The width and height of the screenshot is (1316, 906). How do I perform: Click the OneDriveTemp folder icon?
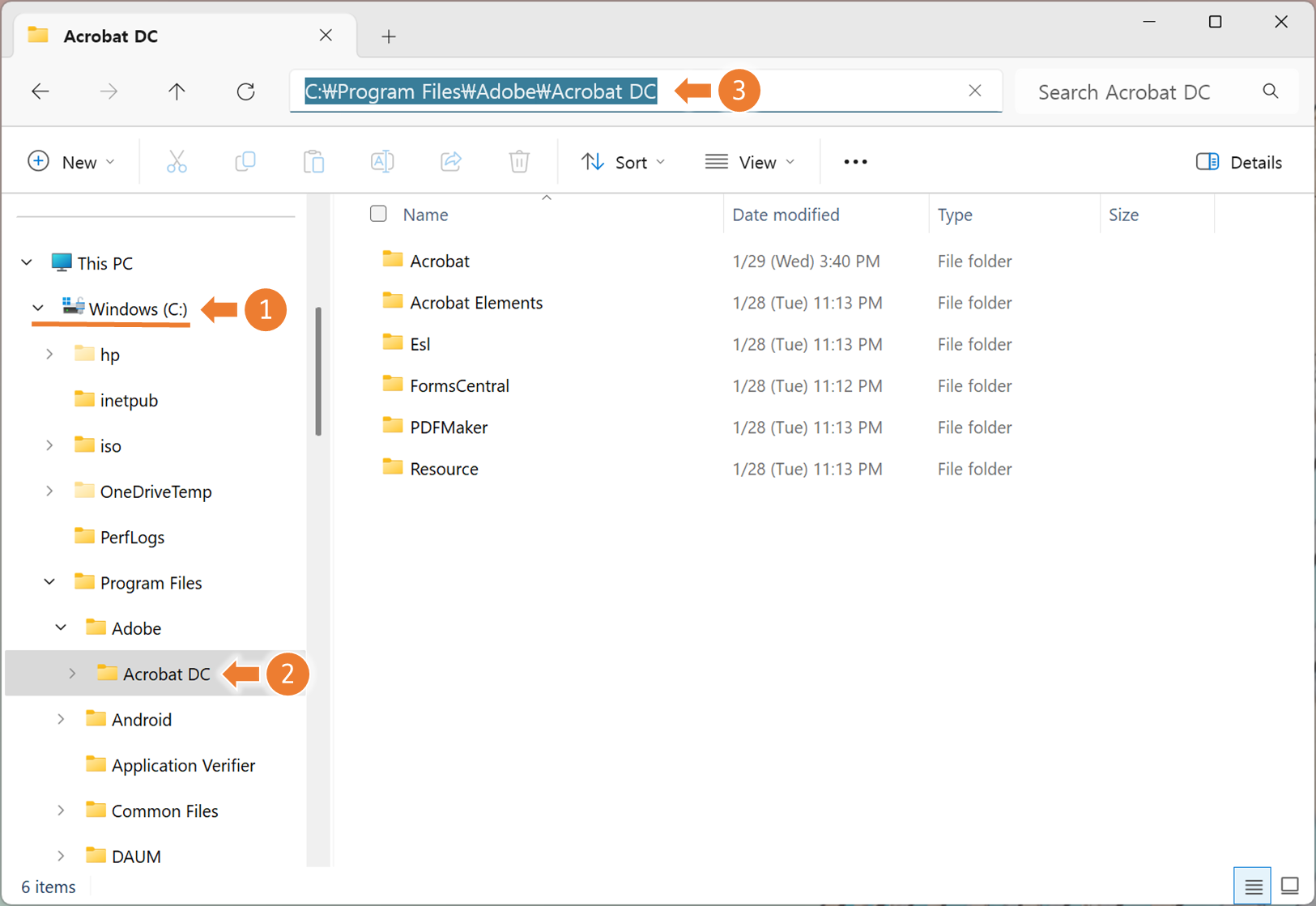pos(84,491)
